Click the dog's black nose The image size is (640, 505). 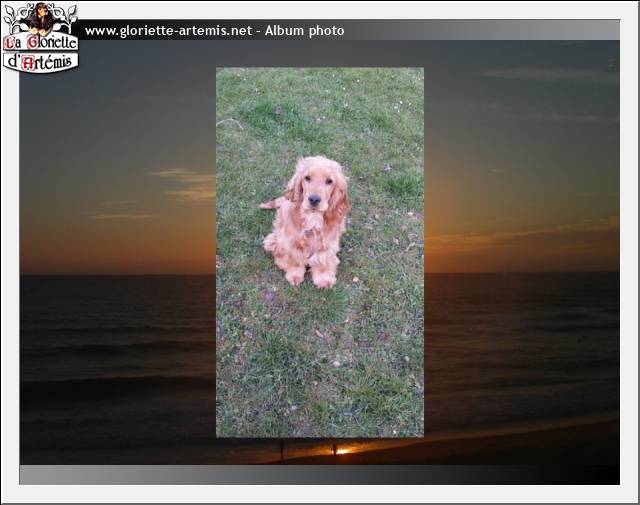tap(314, 200)
